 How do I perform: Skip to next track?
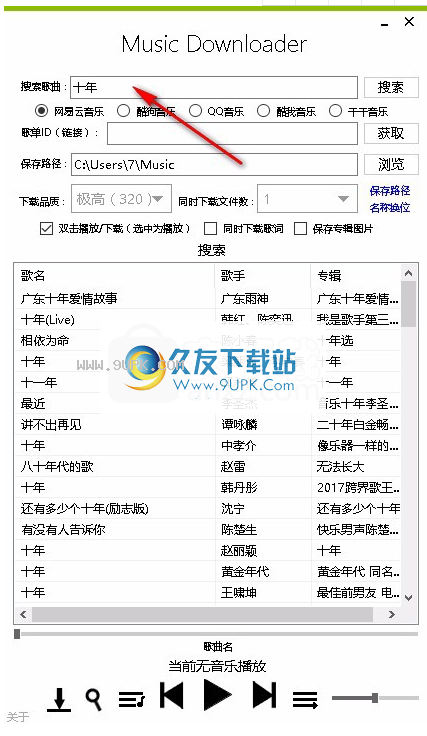click(x=264, y=695)
